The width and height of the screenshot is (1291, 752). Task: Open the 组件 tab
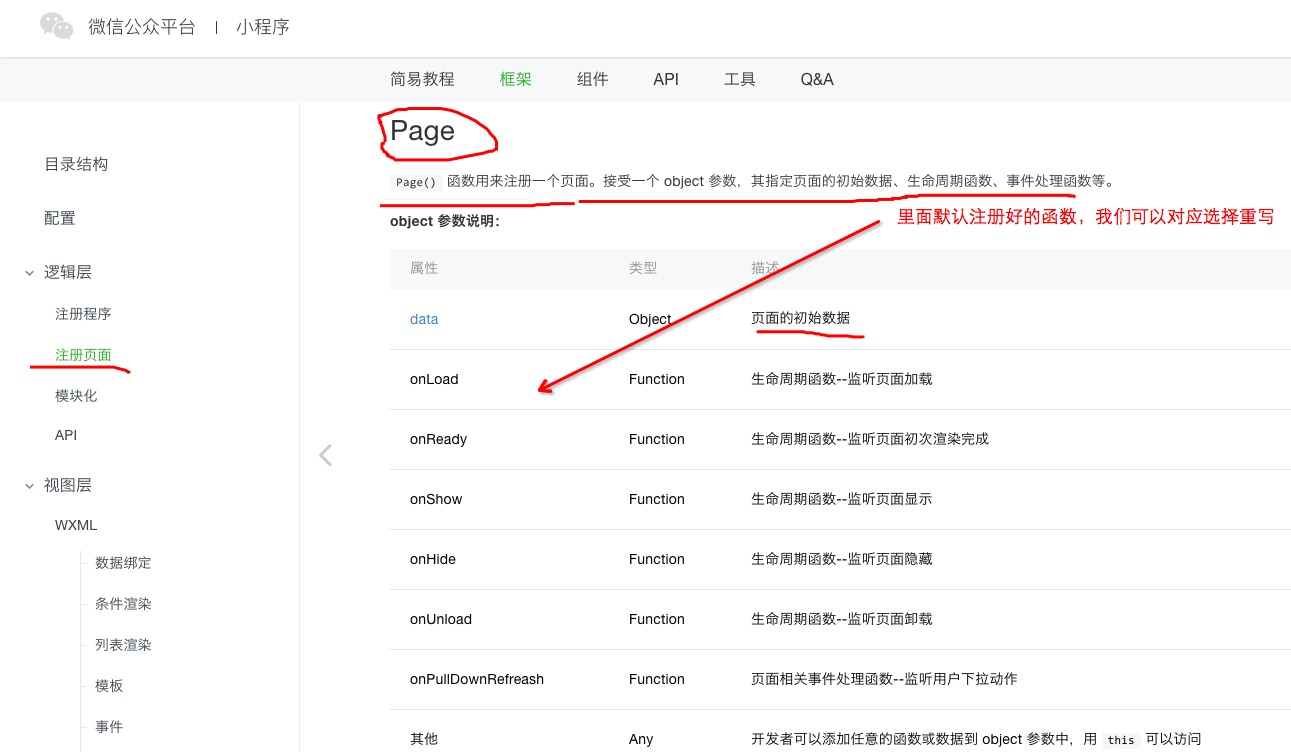coord(592,79)
